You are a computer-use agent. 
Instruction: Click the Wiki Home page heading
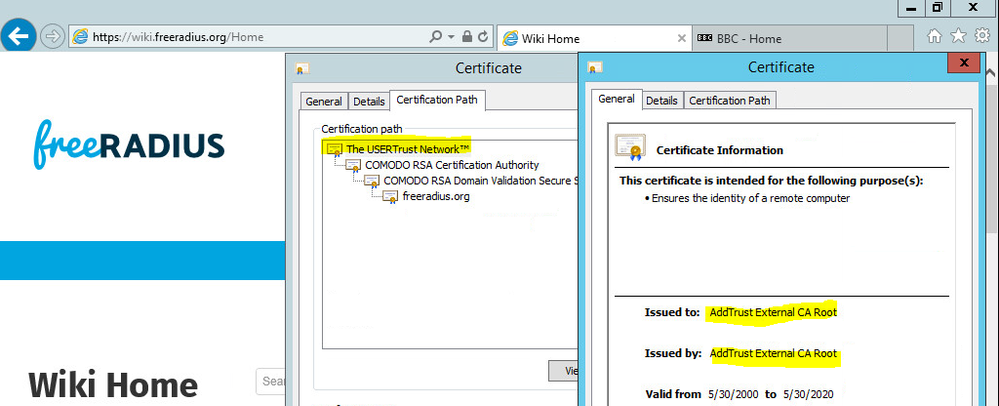tap(113, 386)
